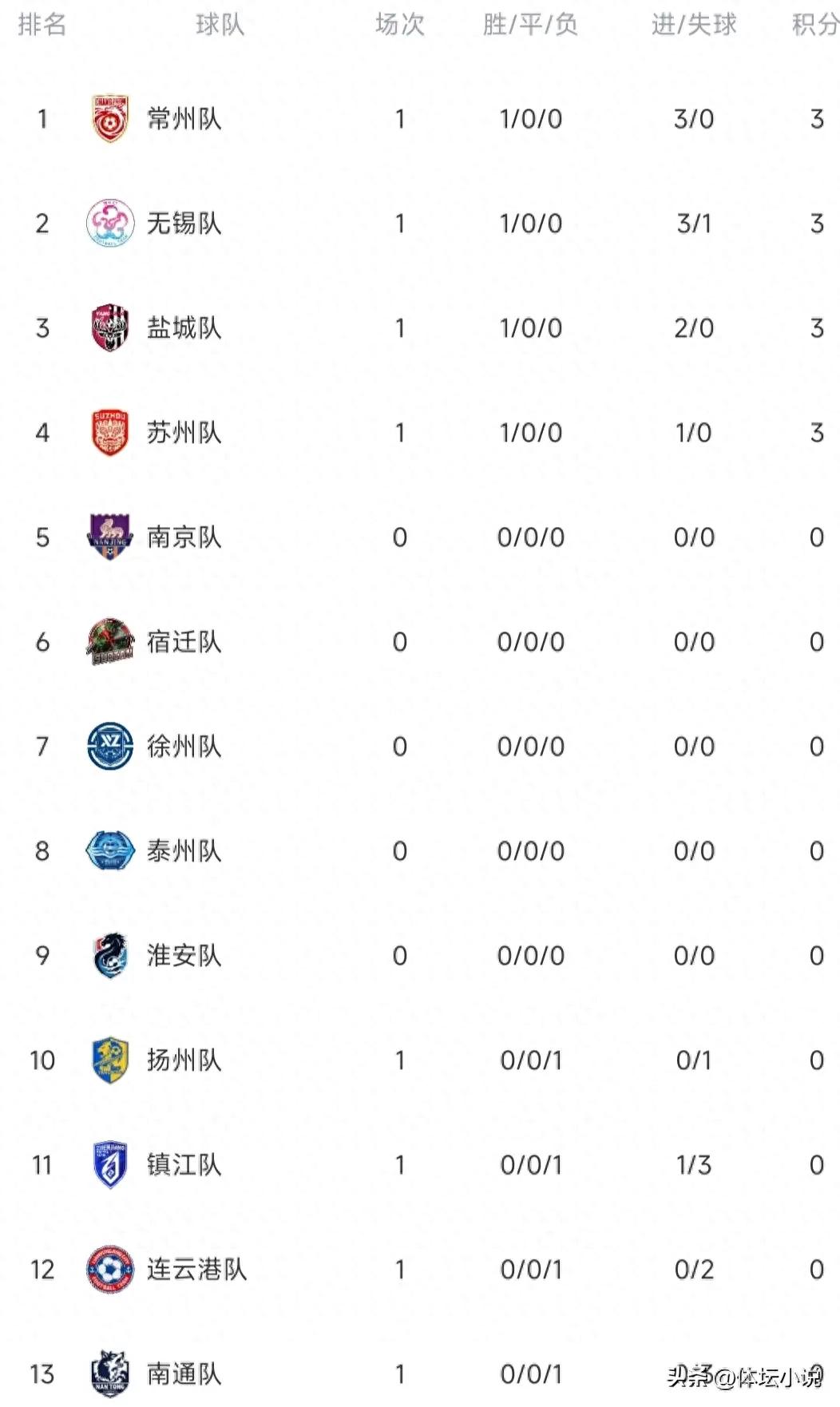Image resolution: width=840 pixels, height=1407 pixels.
Task: Click the 场次 column header
Action: click(x=399, y=26)
